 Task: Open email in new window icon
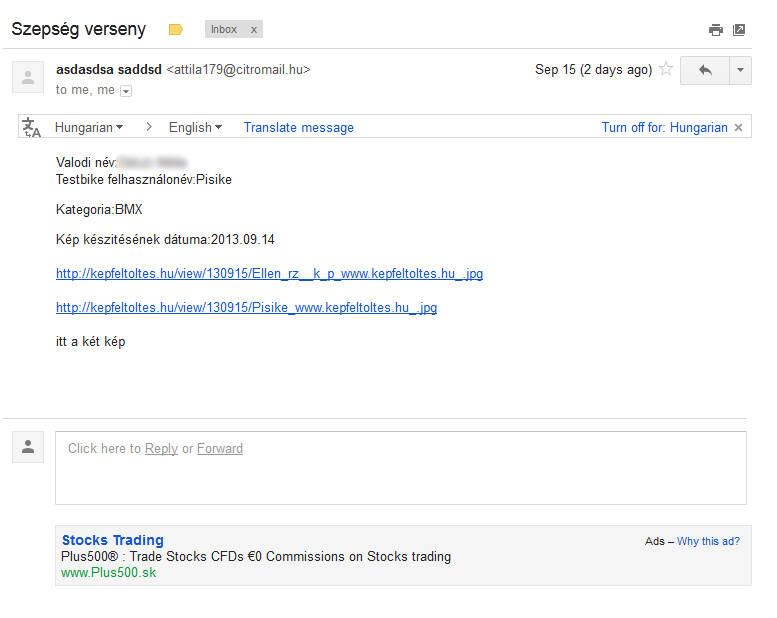[x=739, y=30]
